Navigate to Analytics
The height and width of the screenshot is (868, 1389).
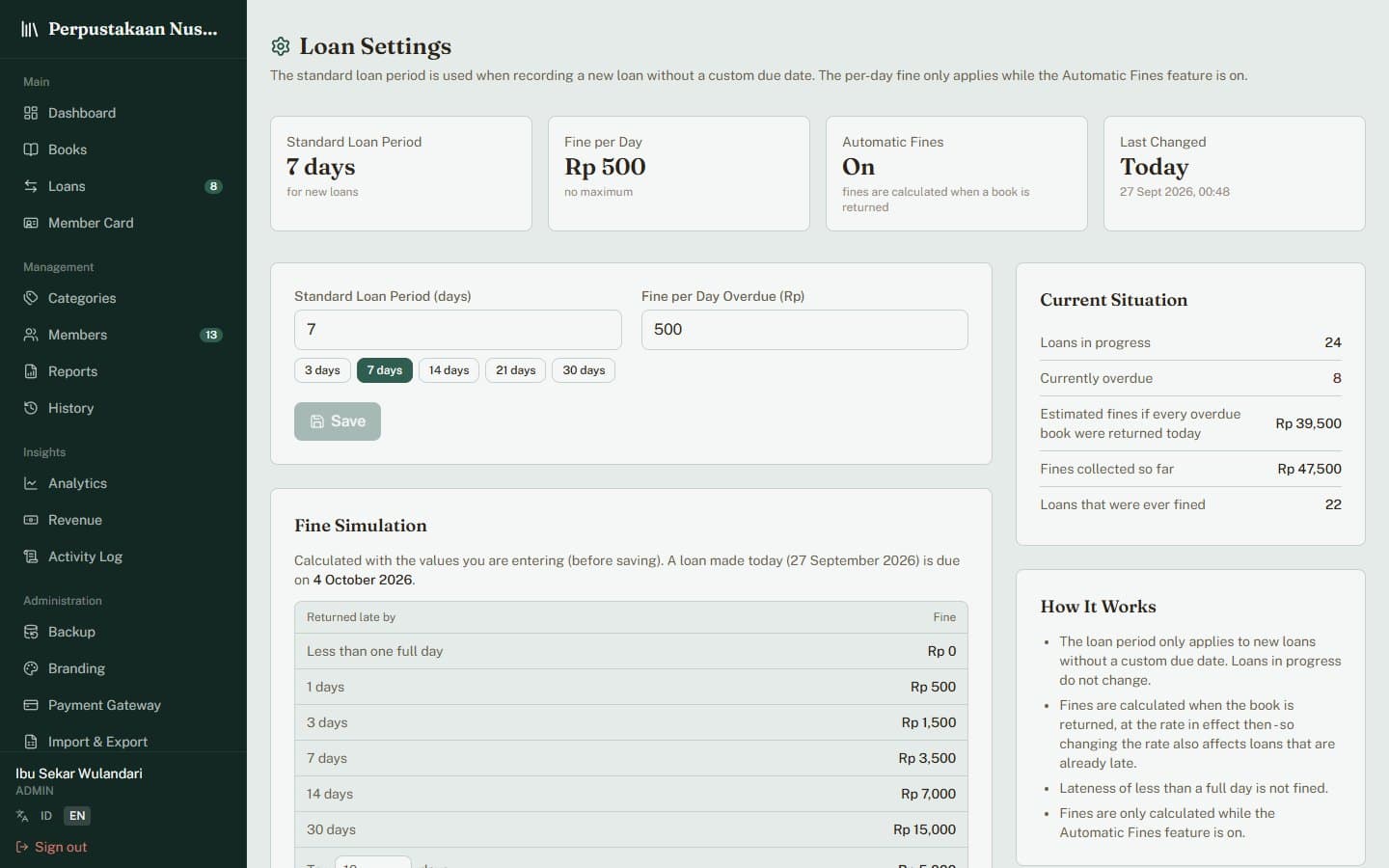coord(123,483)
